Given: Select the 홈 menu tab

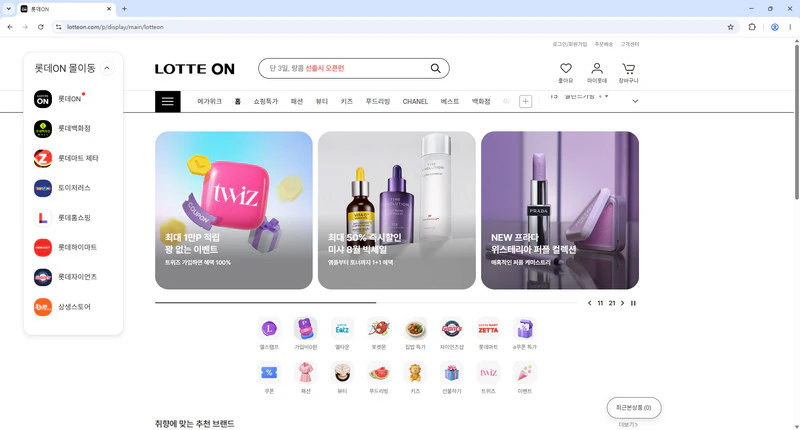Looking at the screenshot, I should [237, 102].
